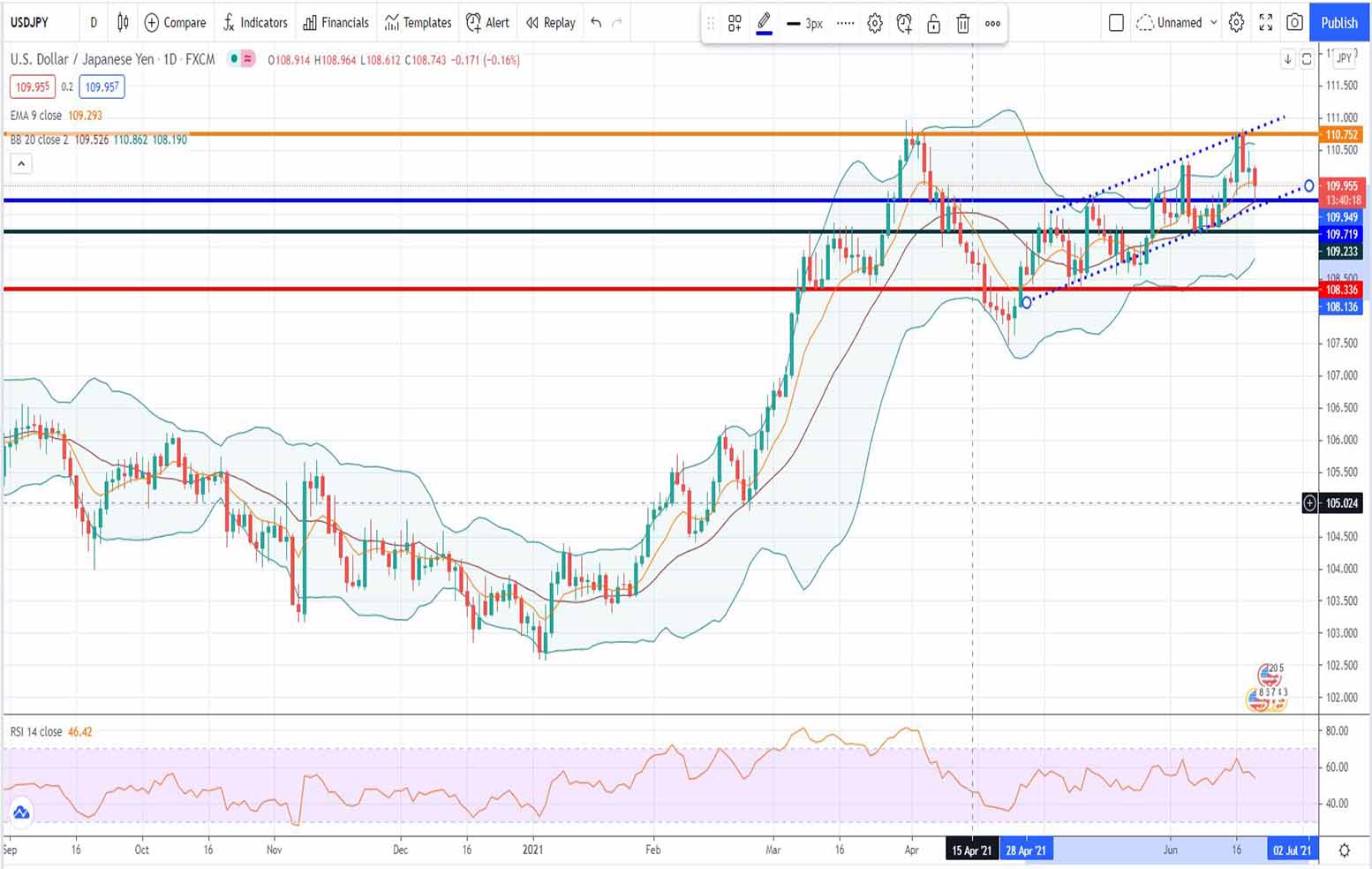
Task: Open the line color pencil swatch
Action: (765, 24)
